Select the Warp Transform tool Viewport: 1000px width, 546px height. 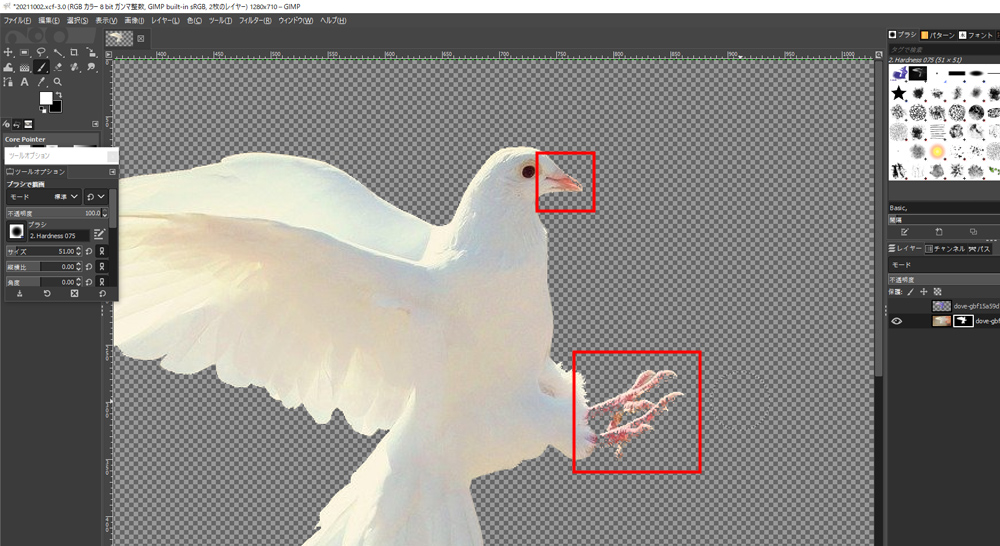point(8,67)
